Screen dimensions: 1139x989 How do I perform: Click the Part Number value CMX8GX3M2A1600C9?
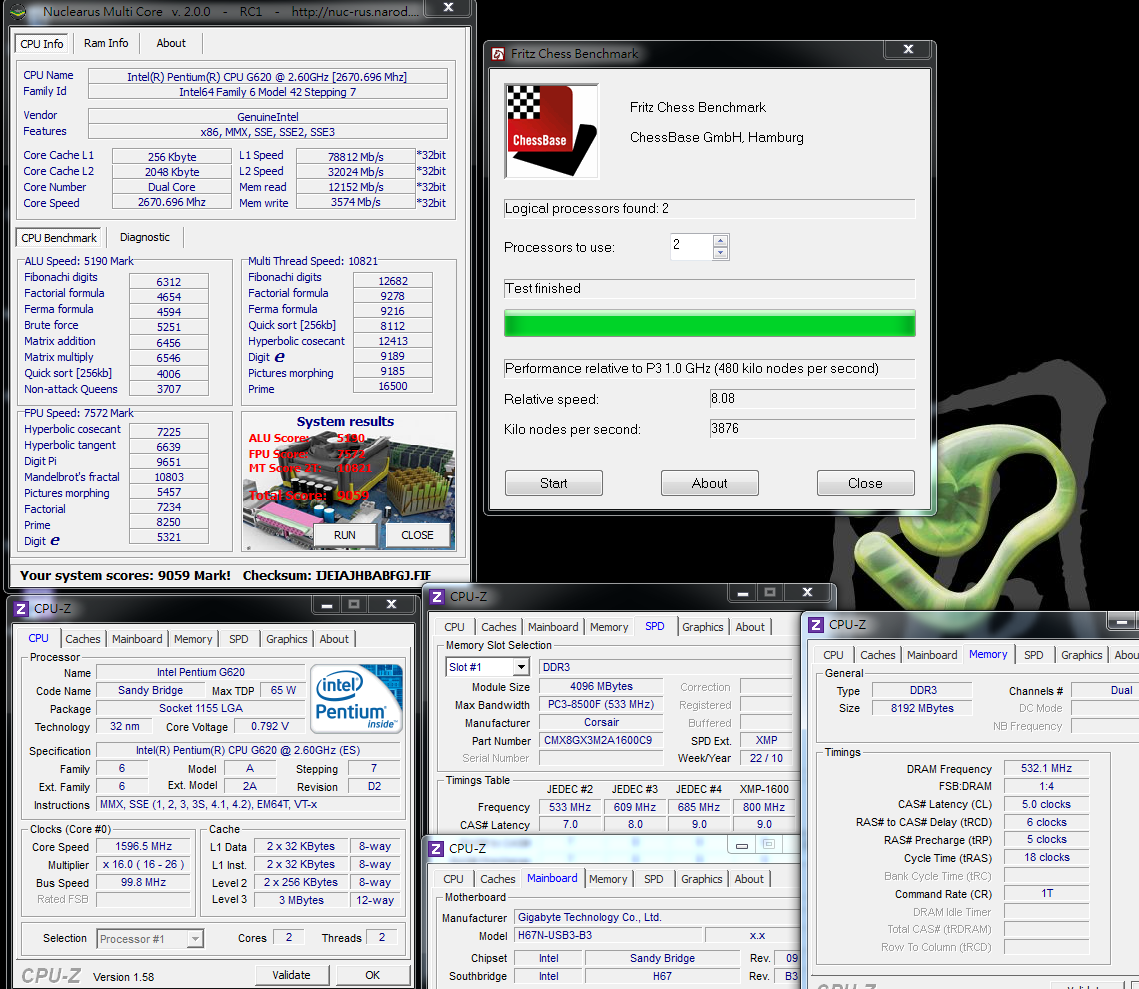(x=601, y=741)
